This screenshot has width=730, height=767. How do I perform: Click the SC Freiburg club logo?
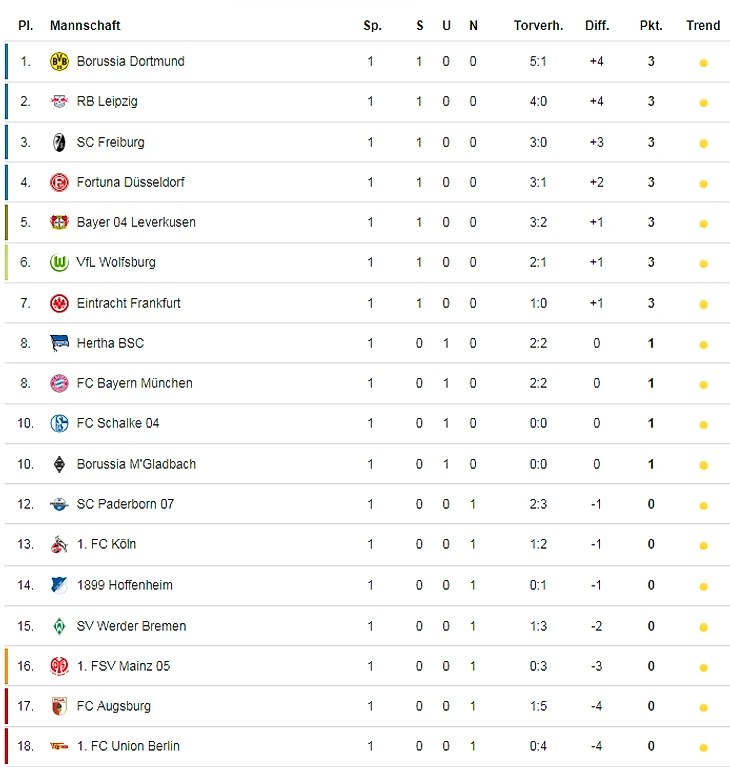click(59, 142)
